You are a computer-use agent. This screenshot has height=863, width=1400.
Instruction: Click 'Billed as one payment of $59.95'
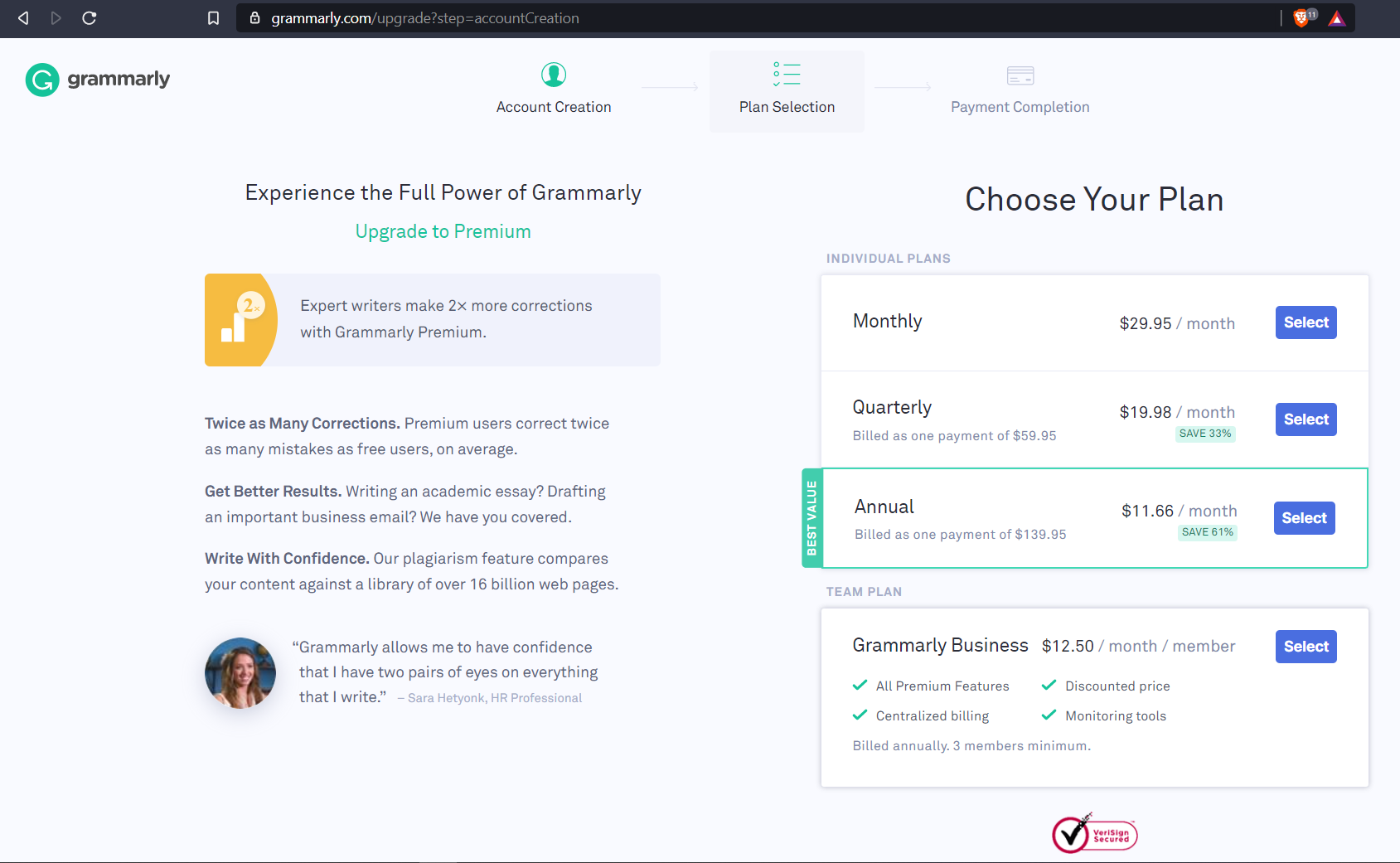coord(954,435)
